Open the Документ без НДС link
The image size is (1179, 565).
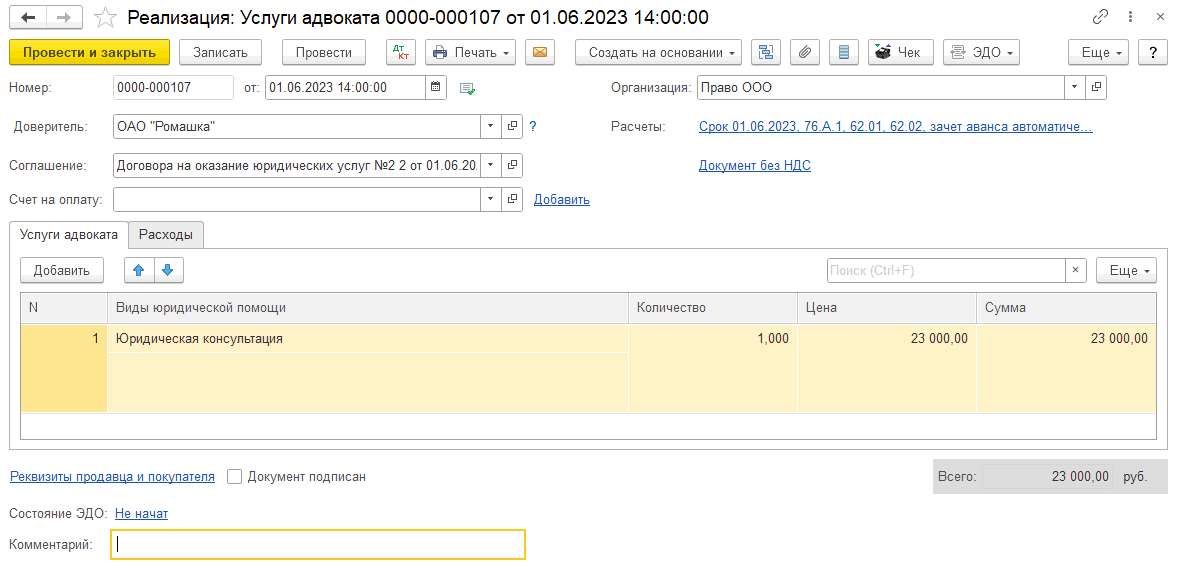754,165
